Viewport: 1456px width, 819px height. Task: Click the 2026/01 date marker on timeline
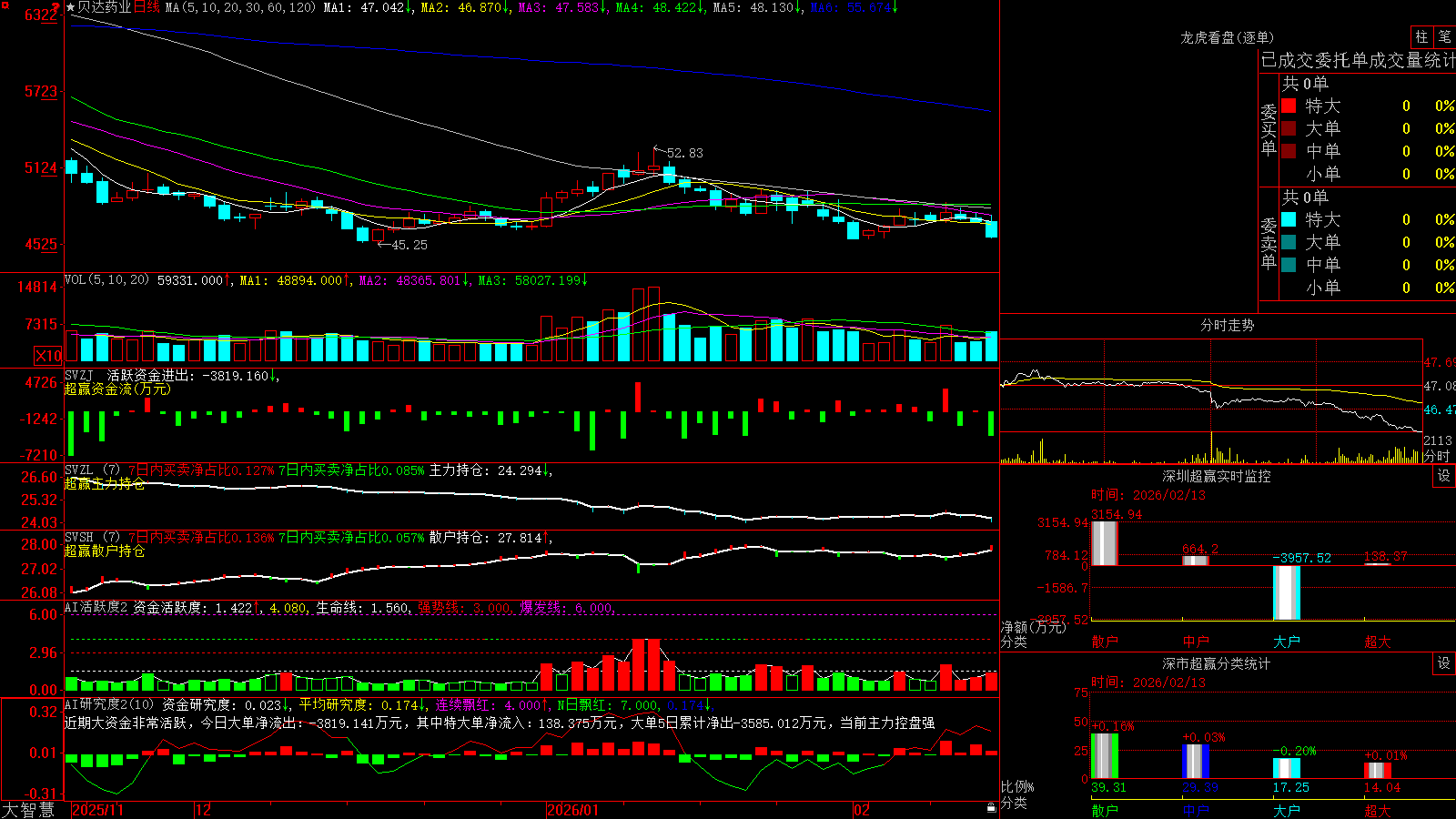(x=572, y=810)
